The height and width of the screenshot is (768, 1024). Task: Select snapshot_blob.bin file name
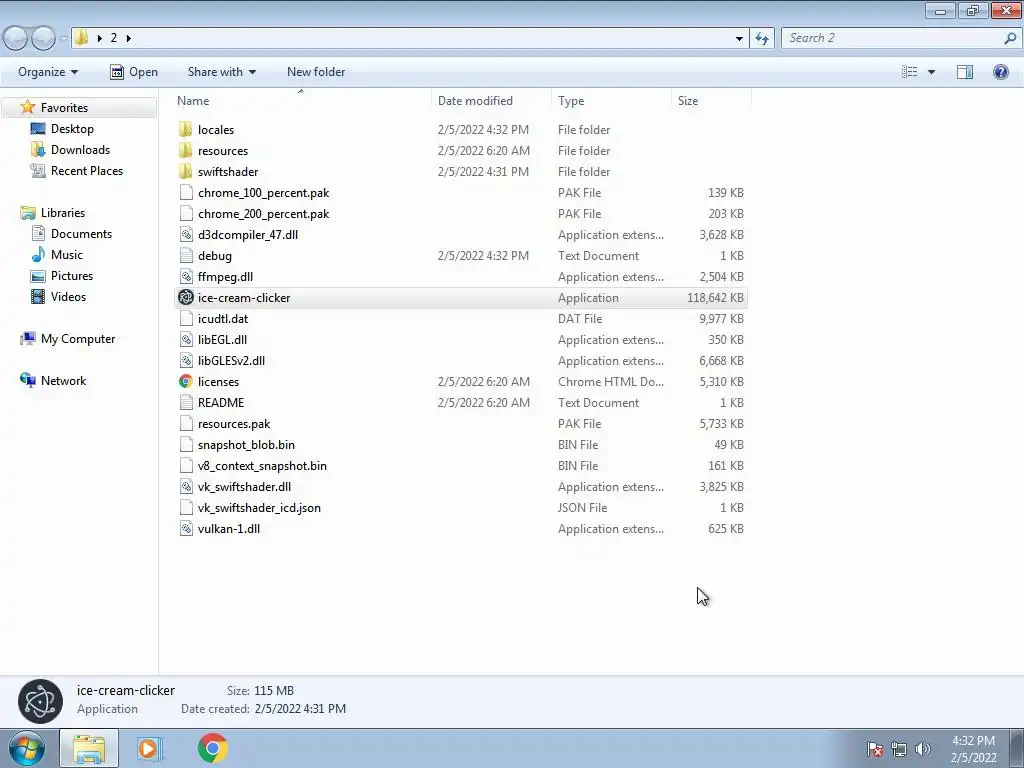pyautogui.click(x=246, y=445)
